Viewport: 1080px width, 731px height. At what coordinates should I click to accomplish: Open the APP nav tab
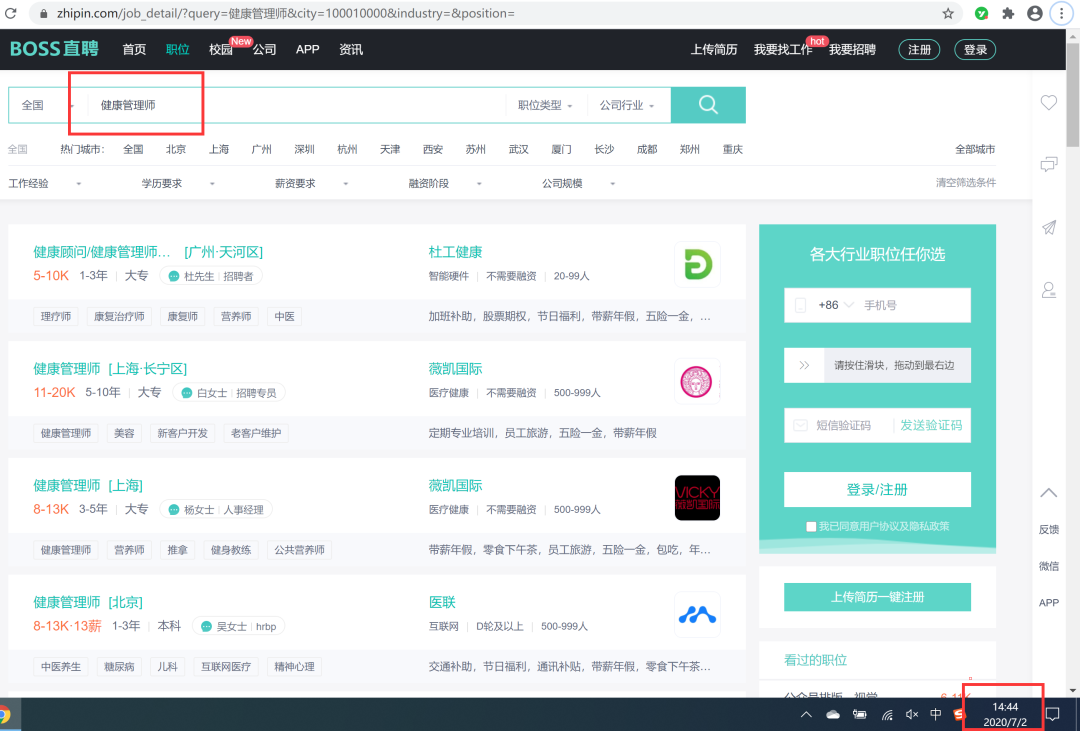(307, 50)
